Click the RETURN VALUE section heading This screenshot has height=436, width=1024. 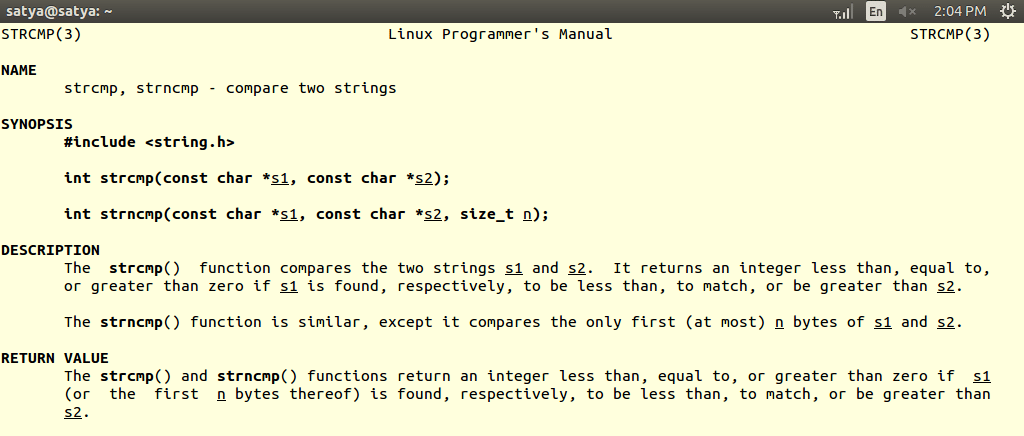[x=55, y=358]
